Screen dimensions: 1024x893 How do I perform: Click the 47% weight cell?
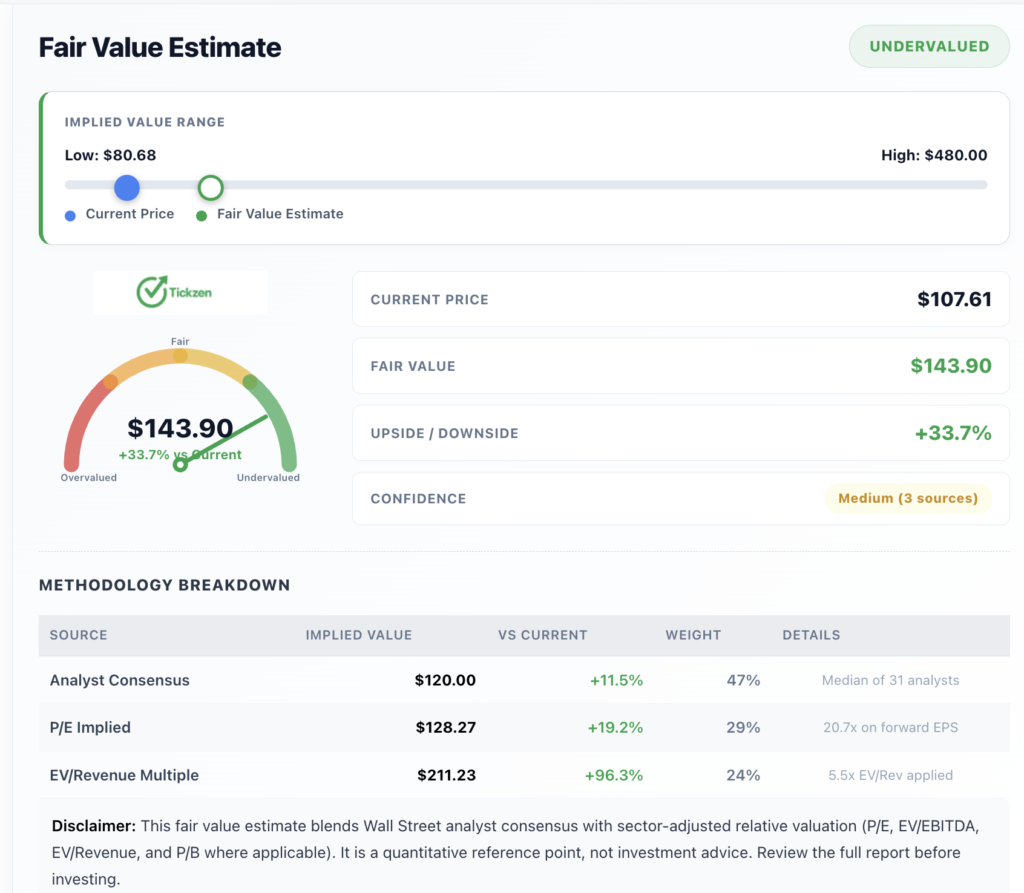point(743,680)
